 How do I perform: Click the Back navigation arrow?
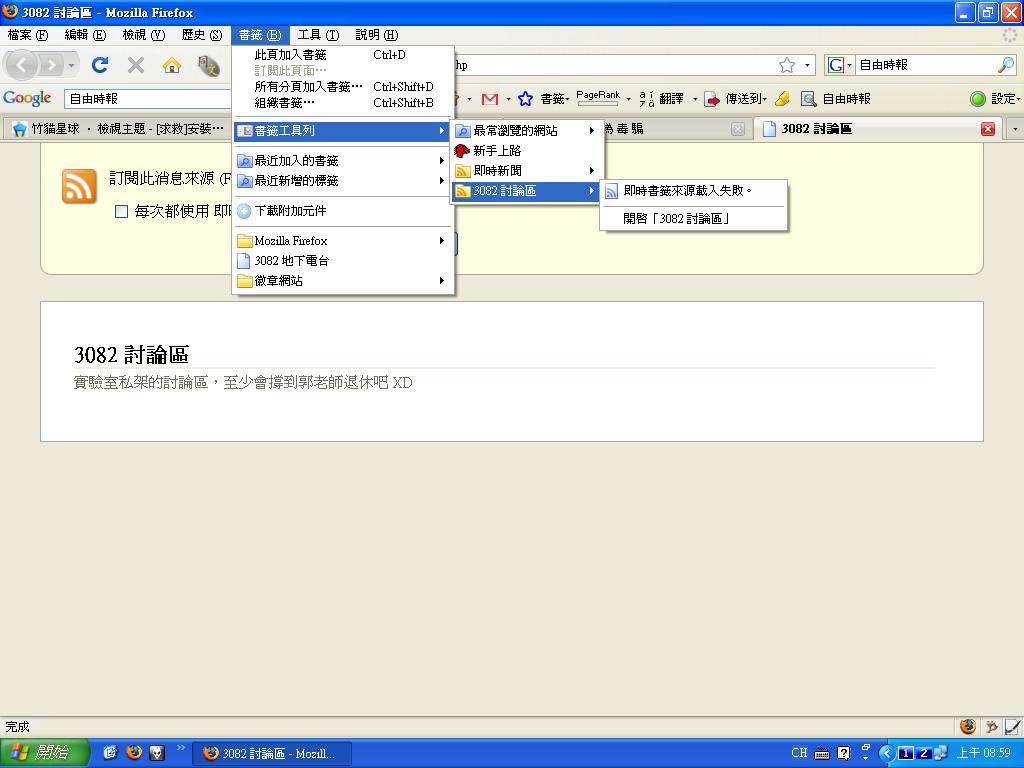(22, 65)
